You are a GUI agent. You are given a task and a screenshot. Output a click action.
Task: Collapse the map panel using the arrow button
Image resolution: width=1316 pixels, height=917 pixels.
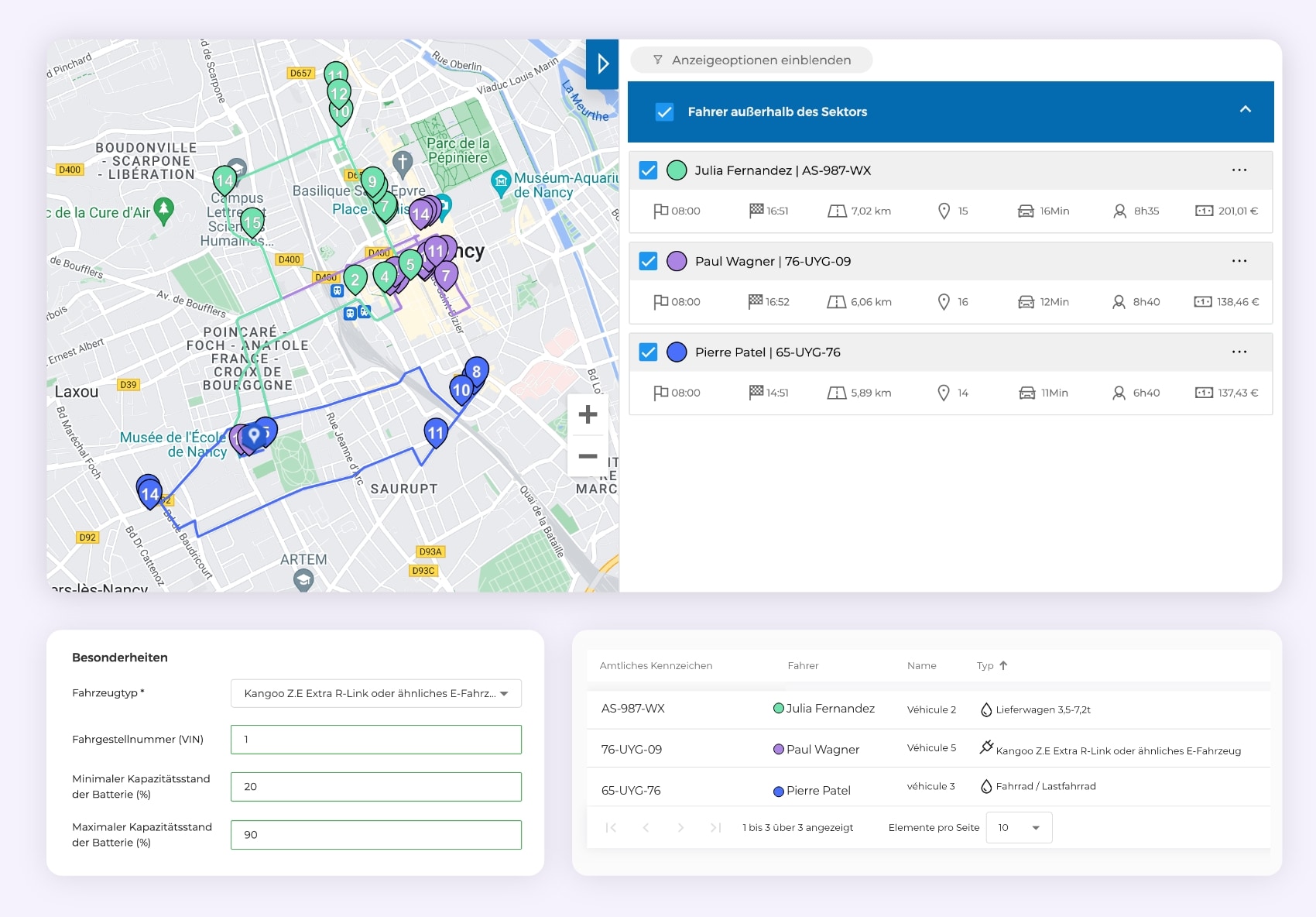click(602, 64)
